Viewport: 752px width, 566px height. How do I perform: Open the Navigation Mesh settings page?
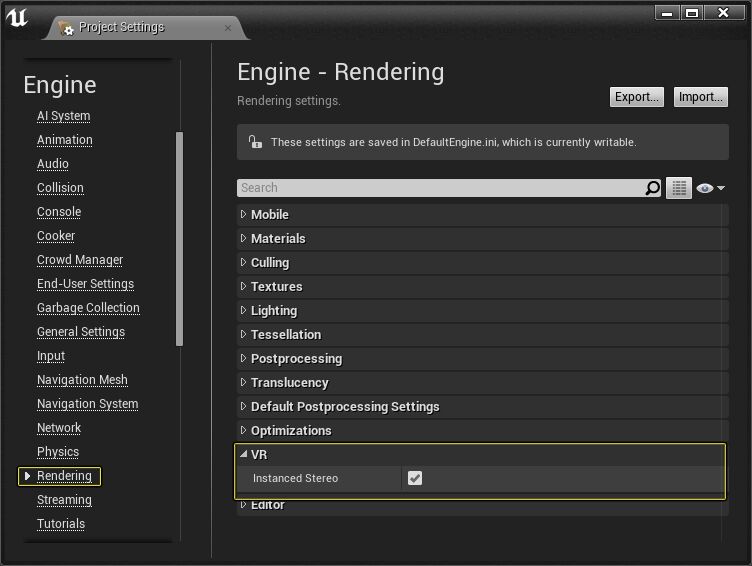point(82,380)
